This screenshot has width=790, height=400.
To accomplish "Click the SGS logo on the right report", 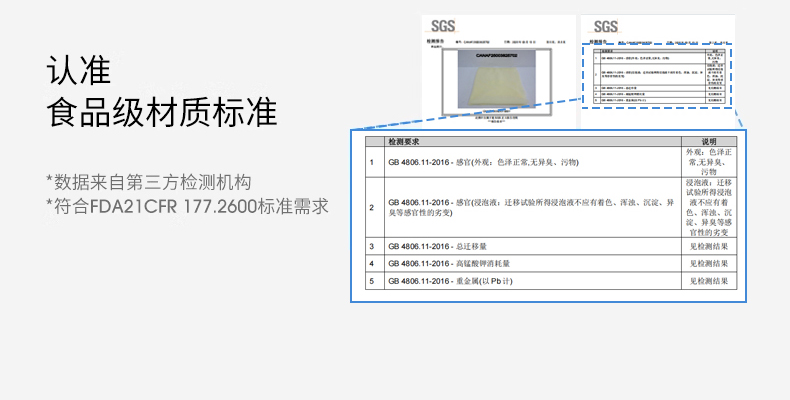I will click(607, 26).
